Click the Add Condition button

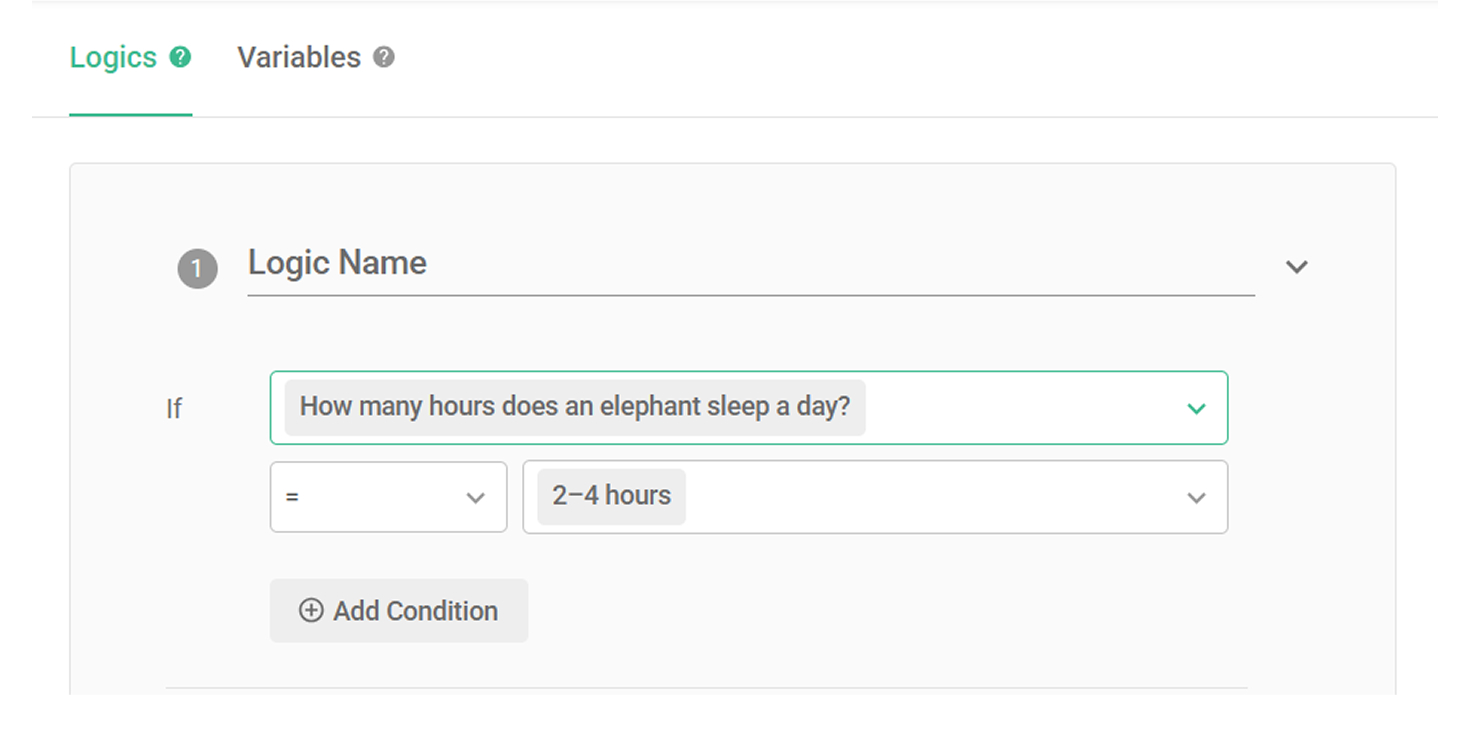398,610
